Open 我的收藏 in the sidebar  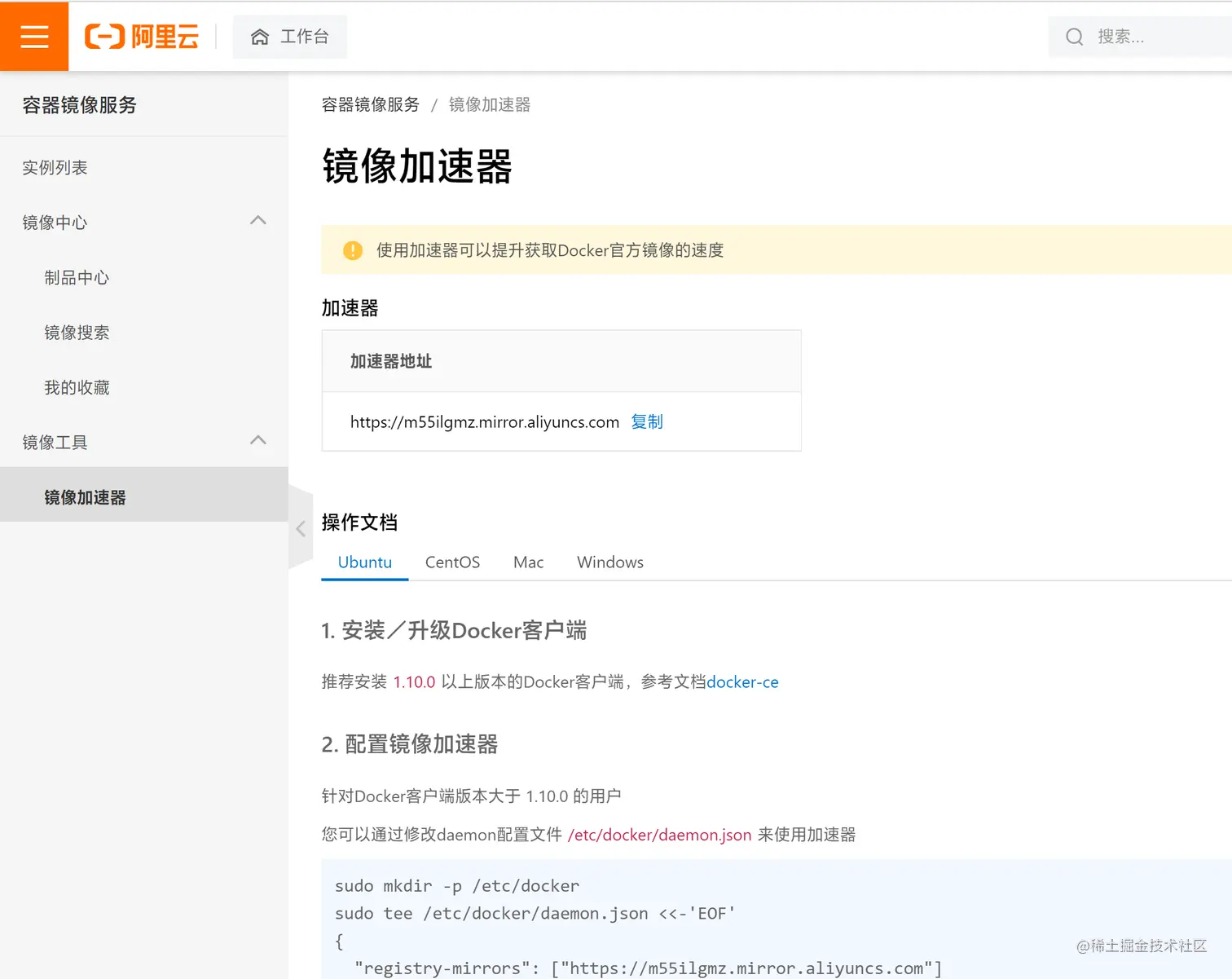point(77,387)
